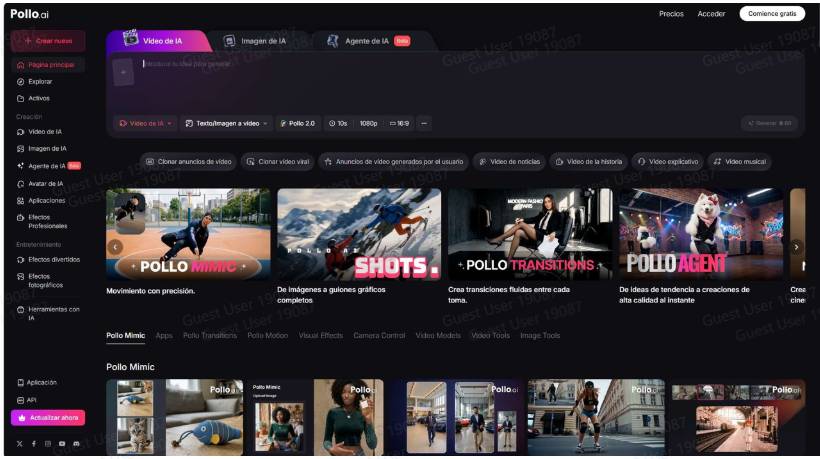The width and height of the screenshot is (820, 459).
Task: Open Explorar in the sidebar
Action: tap(40, 81)
